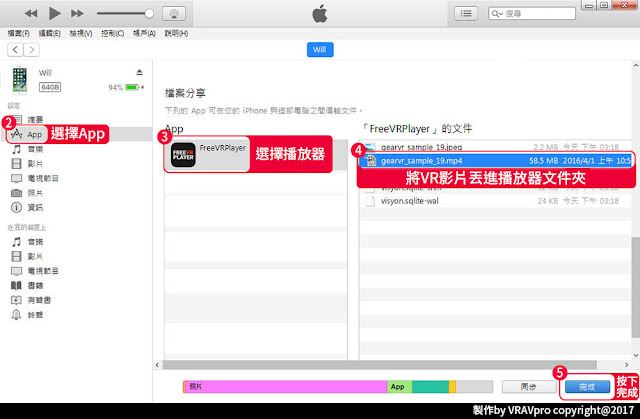Click the Photos segment in storage bar
Image resolution: width=640 pixels, height=419 pixels.
pos(286,386)
